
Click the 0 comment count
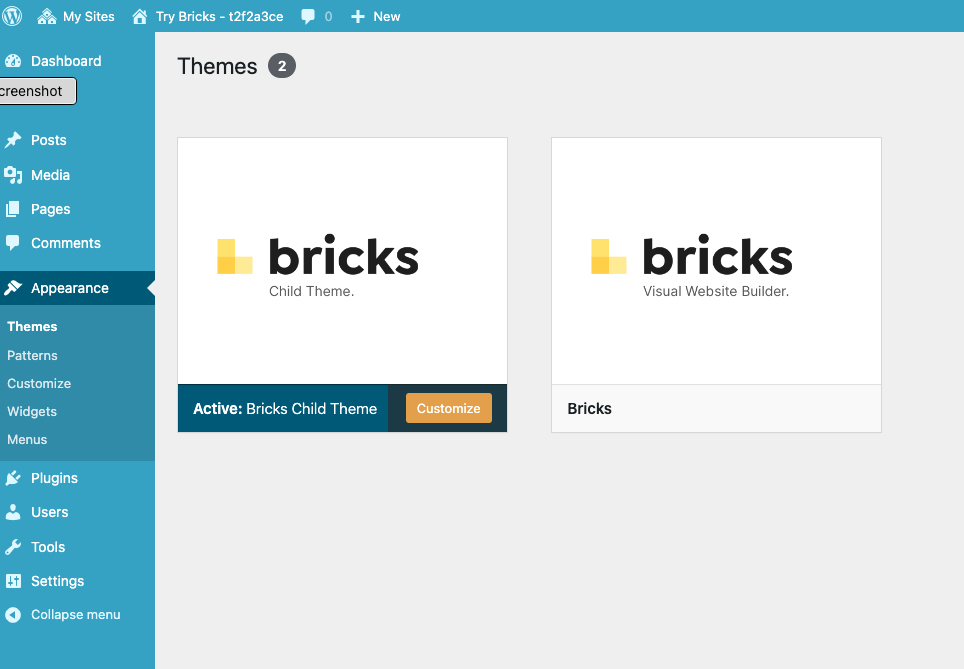coord(328,17)
